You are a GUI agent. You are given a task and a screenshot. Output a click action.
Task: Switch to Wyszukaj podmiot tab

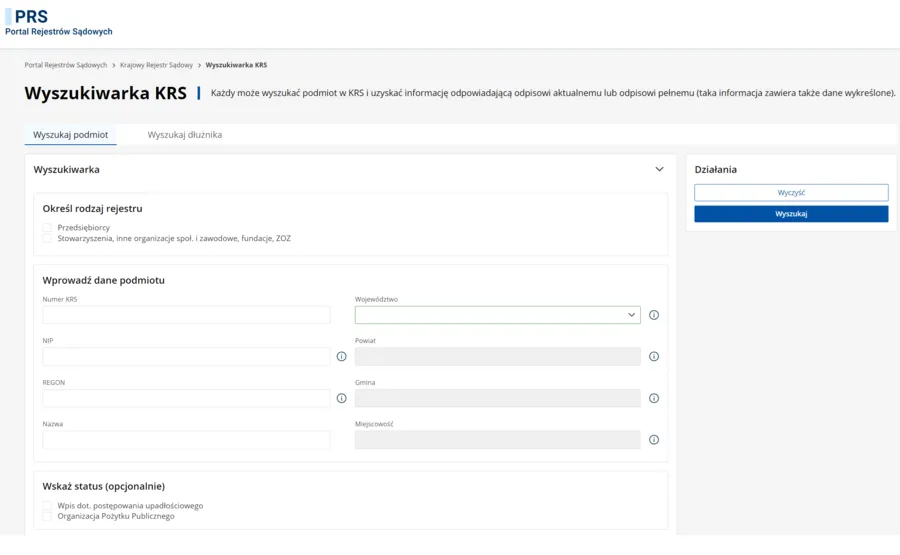click(x=71, y=135)
